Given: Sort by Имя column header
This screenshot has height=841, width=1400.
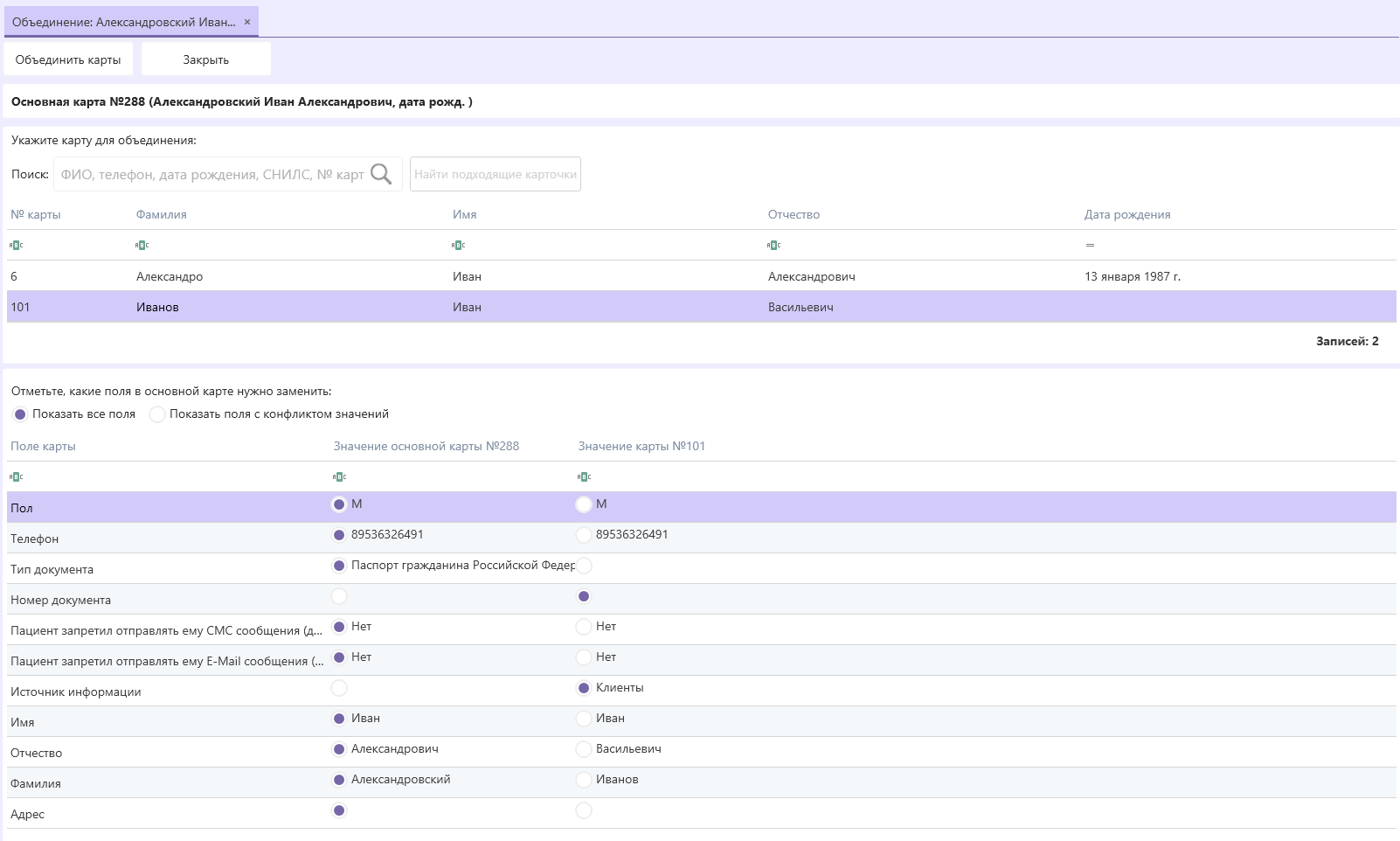Looking at the screenshot, I should [465, 214].
